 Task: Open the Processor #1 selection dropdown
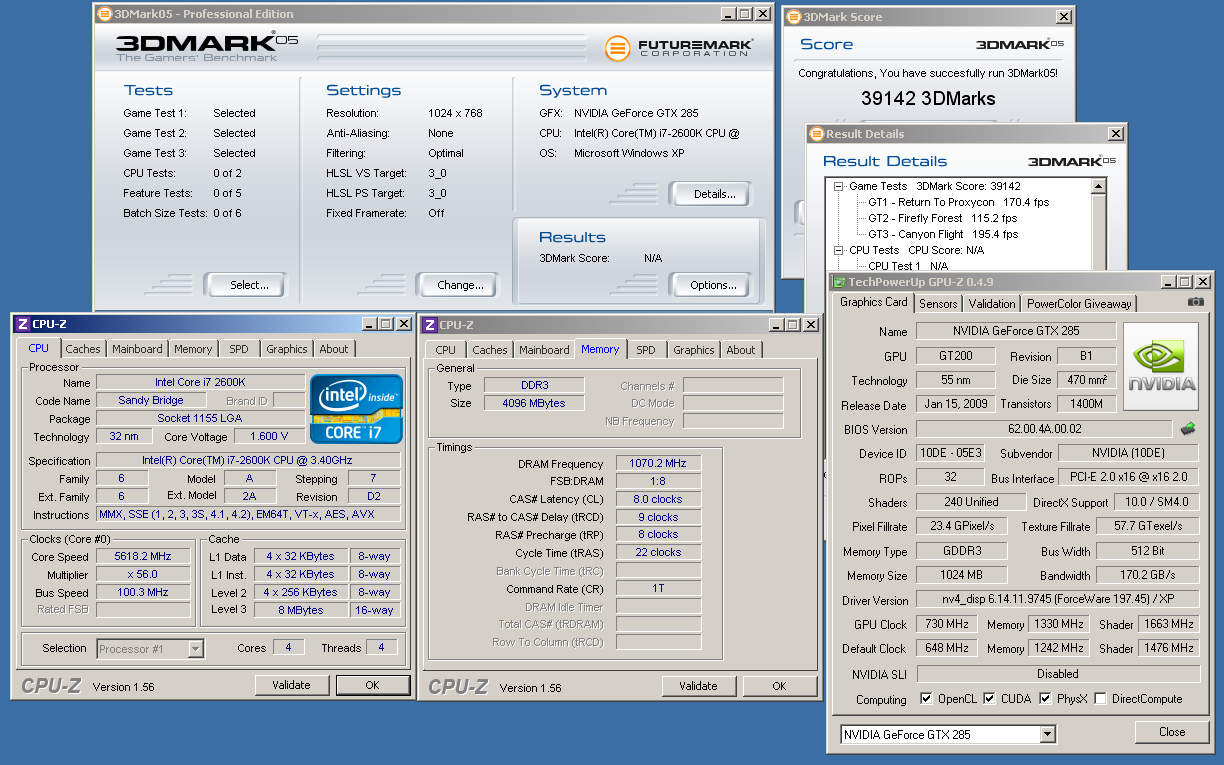point(195,649)
